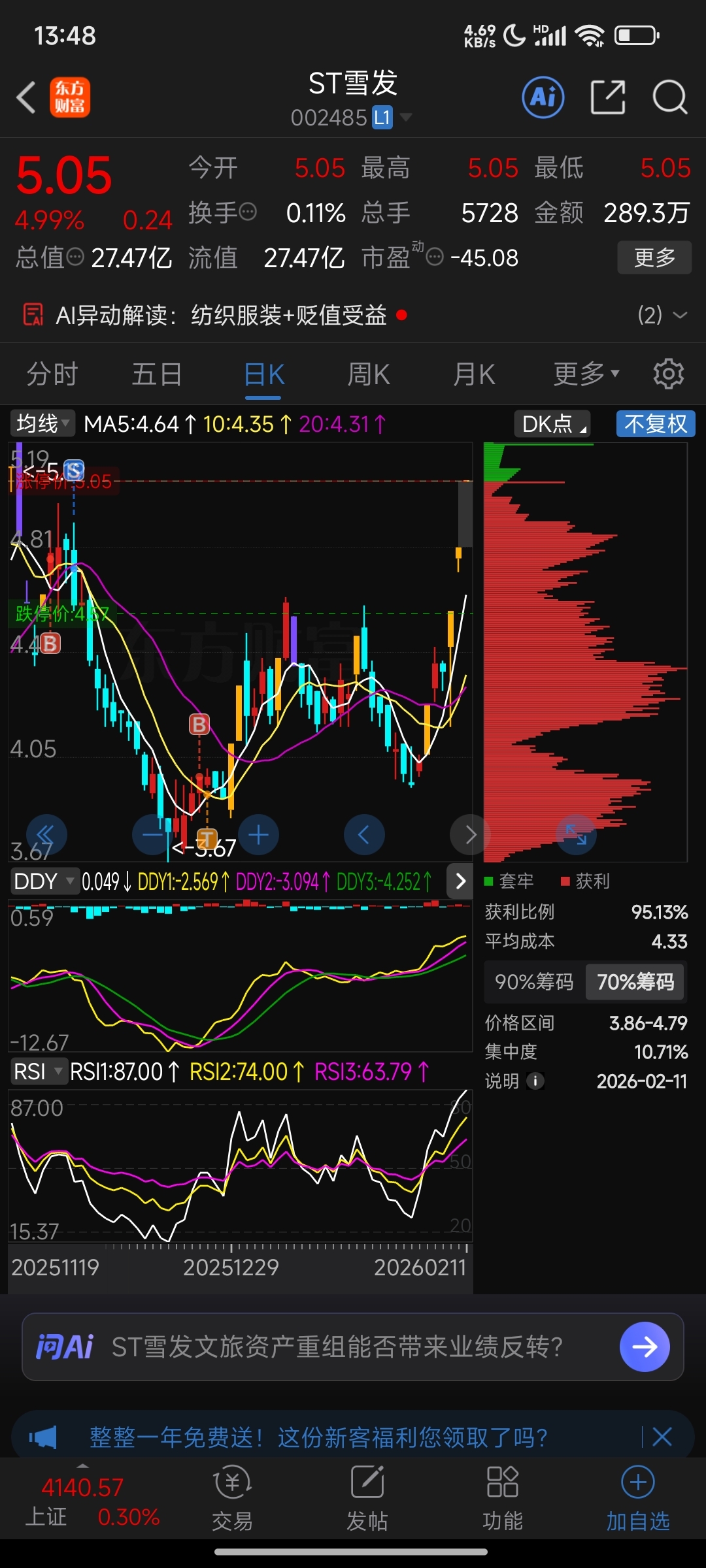
Task: Tap the back arrow icon
Action: tap(26, 98)
